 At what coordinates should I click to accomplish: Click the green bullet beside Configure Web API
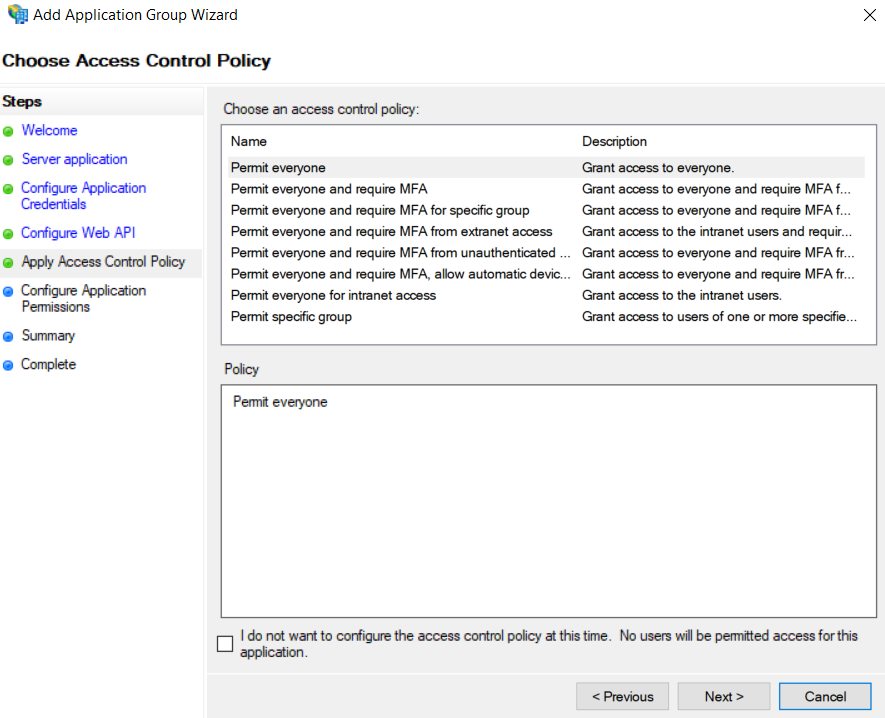8,234
